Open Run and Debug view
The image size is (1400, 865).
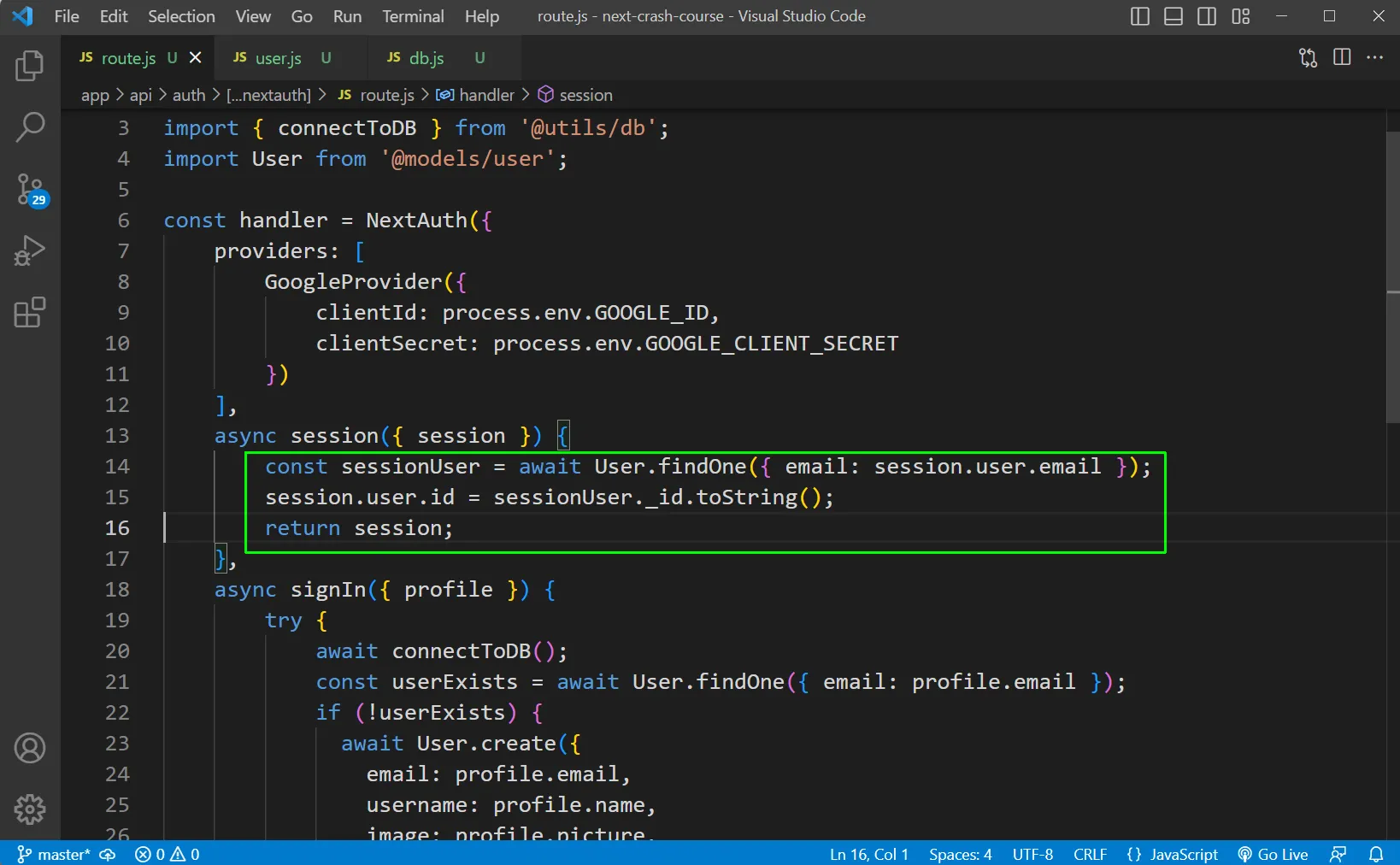[x=30, y=251]
